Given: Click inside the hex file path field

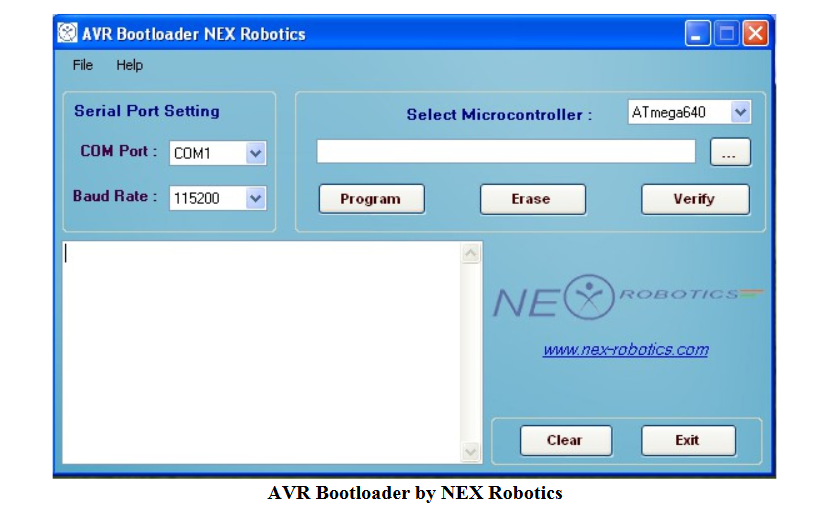Looking at the screenshot, I should coord(505,152).
